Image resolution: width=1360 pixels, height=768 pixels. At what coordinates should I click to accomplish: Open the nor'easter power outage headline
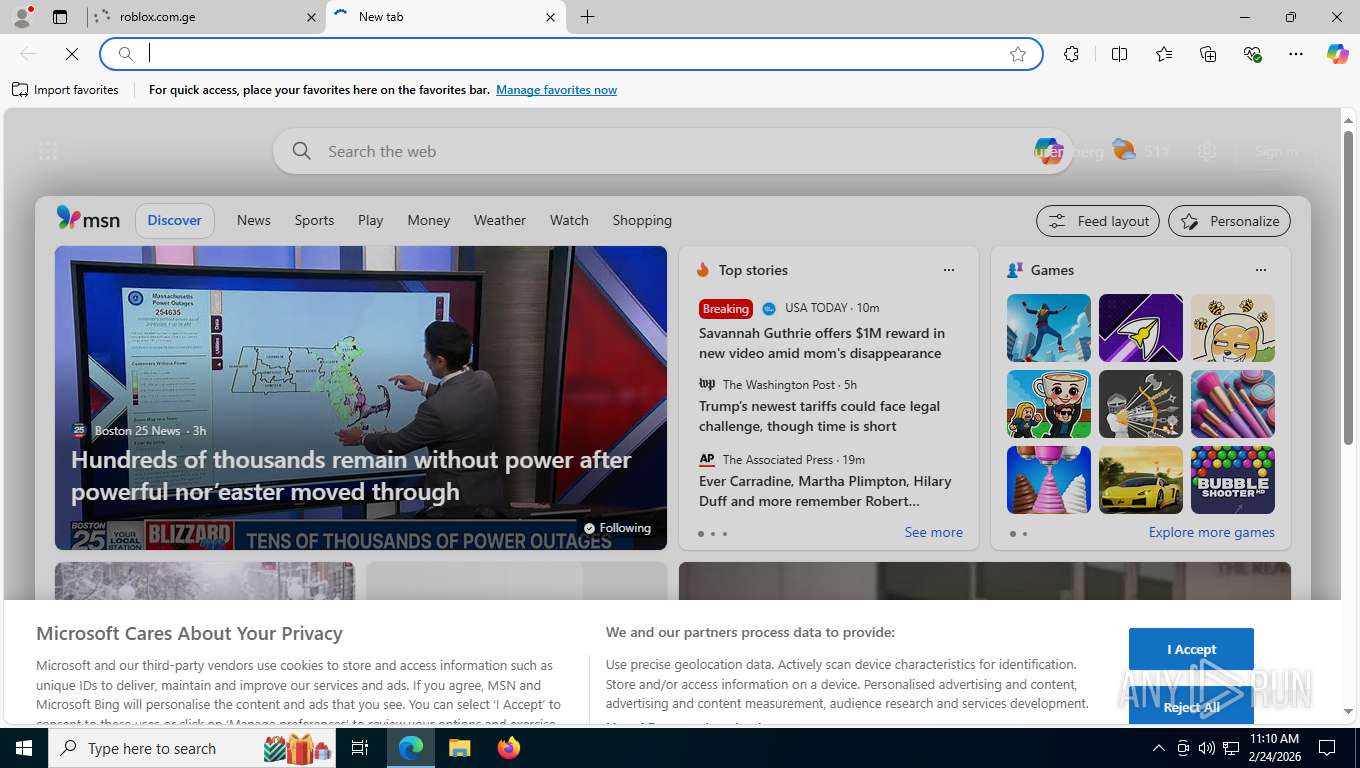351,476
